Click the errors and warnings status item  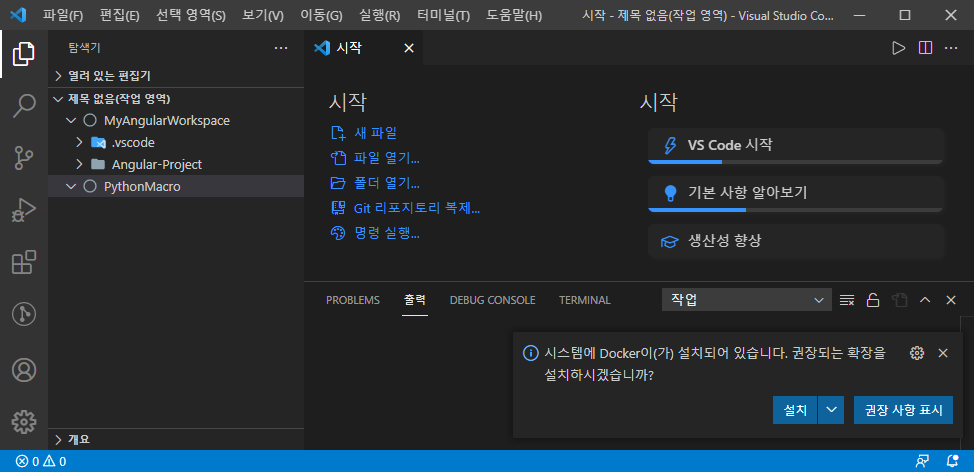(x=41, y=461)
